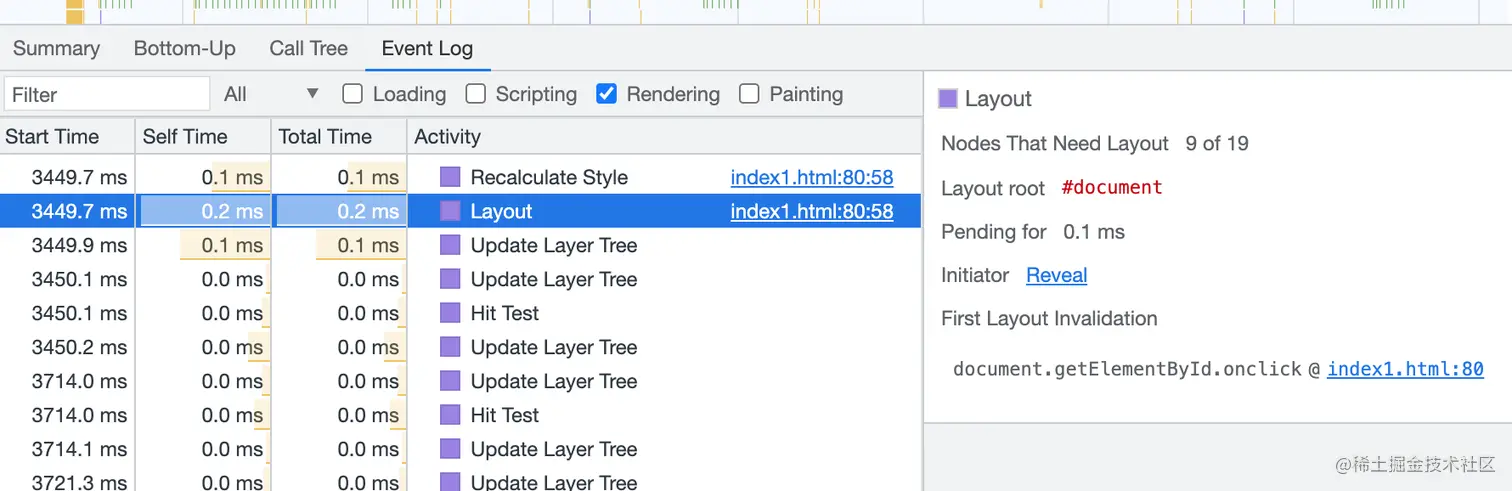The height and width of the screenshot is (491, 1512).
Task: Click the #document layout root value
Action: pyautogui.click(x=1112, y=187)
